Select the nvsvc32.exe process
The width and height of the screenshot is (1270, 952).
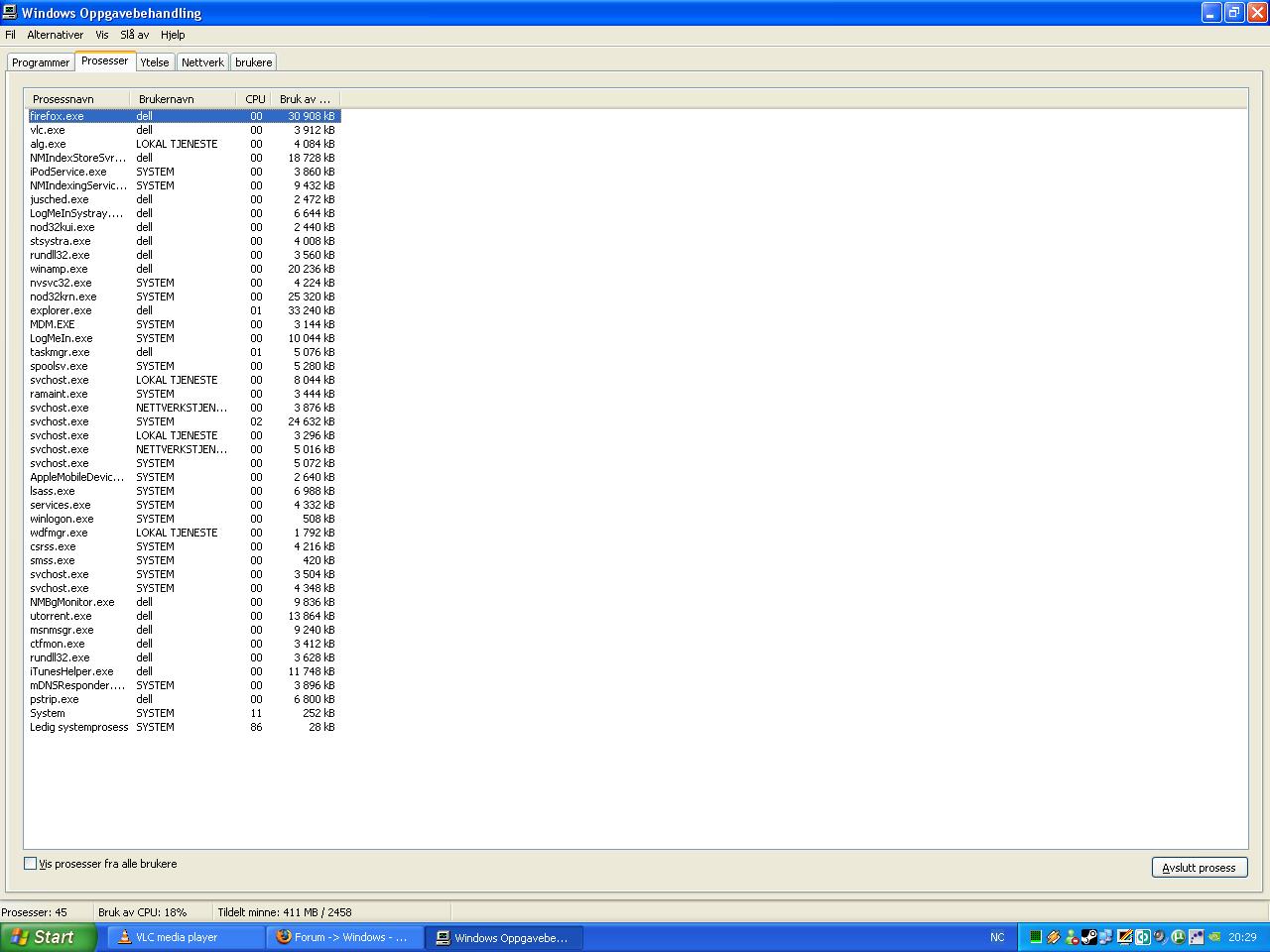click(x=185, y=283)
